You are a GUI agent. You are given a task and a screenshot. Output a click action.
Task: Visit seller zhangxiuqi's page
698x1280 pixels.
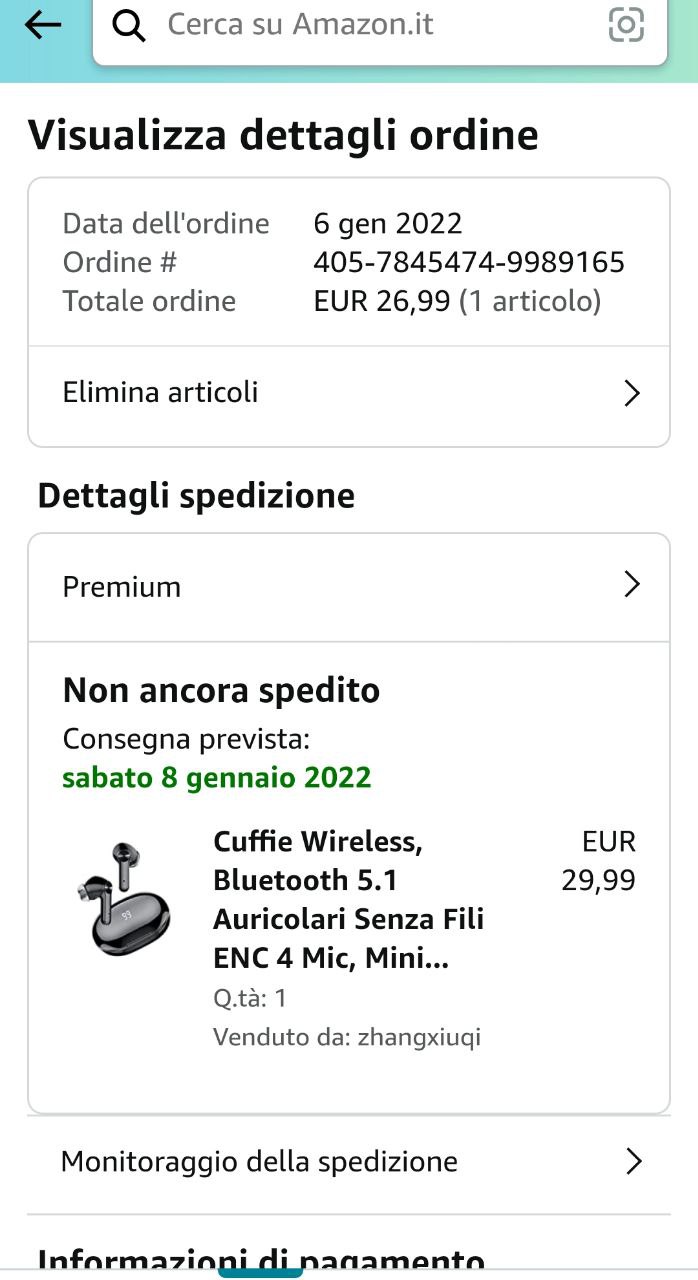click(x=418, y=1037)
